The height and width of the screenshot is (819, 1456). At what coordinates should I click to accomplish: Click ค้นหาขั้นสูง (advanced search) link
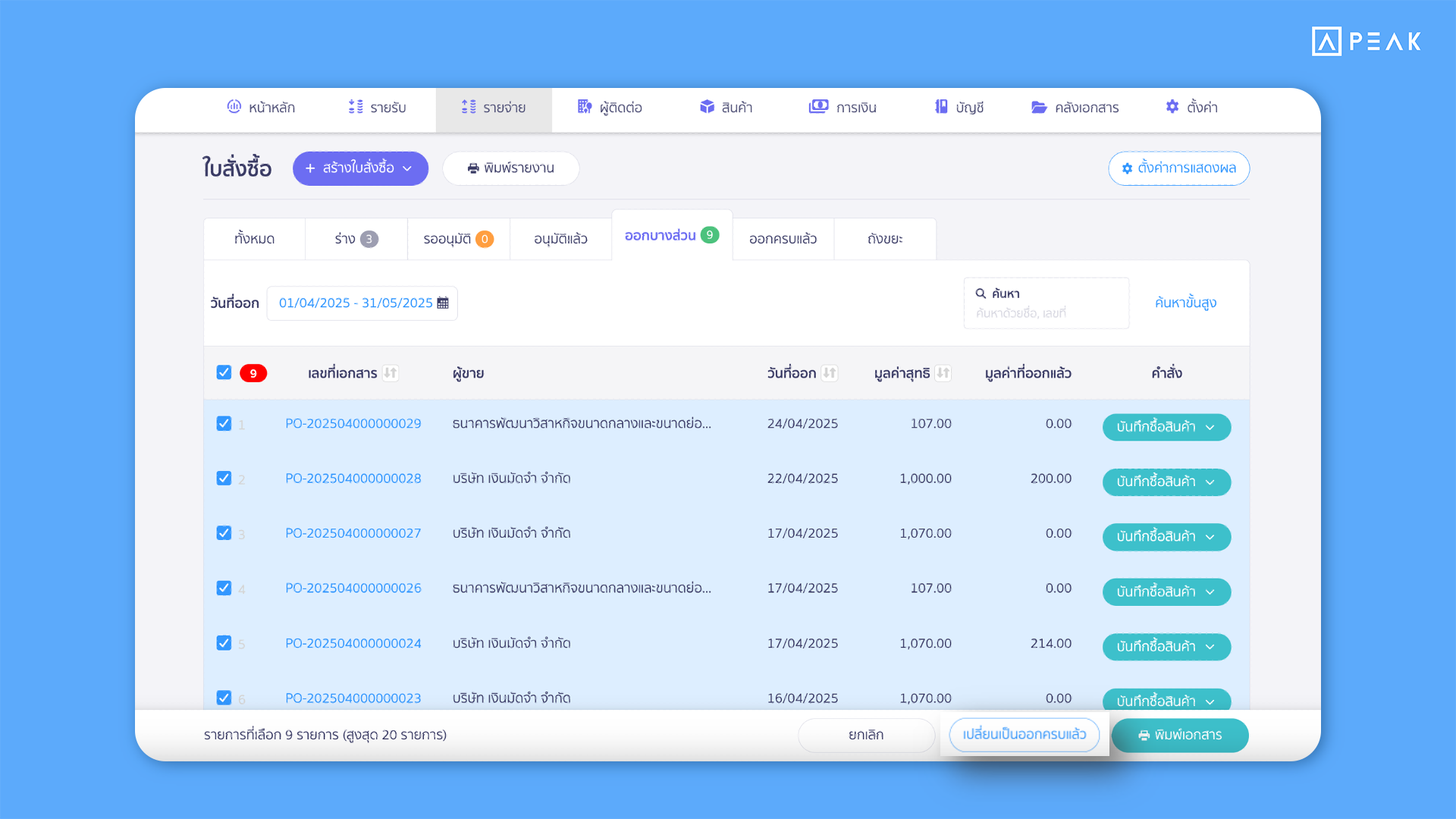point(1185,303)
